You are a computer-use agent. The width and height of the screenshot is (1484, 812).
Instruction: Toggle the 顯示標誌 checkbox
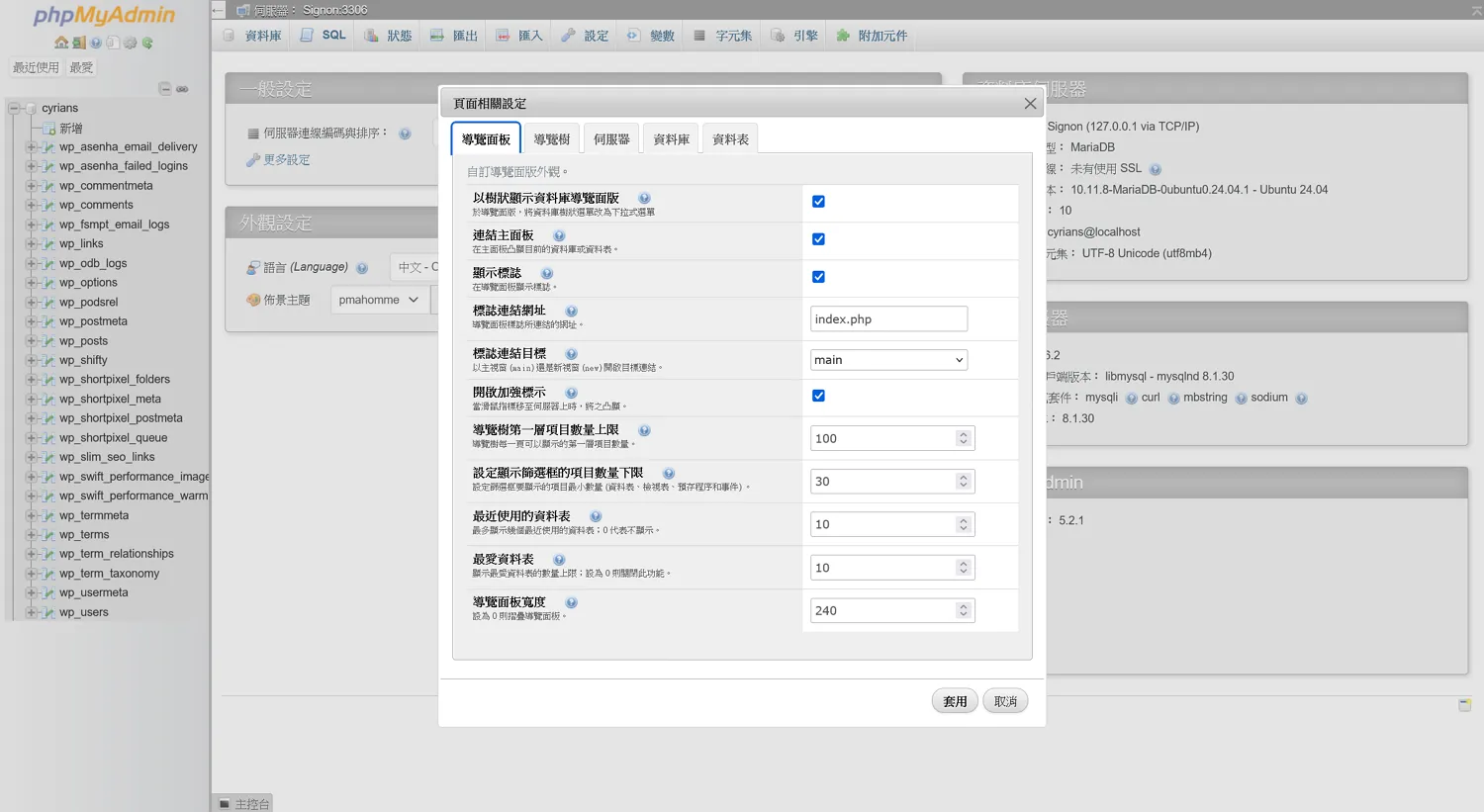point(818,277)
